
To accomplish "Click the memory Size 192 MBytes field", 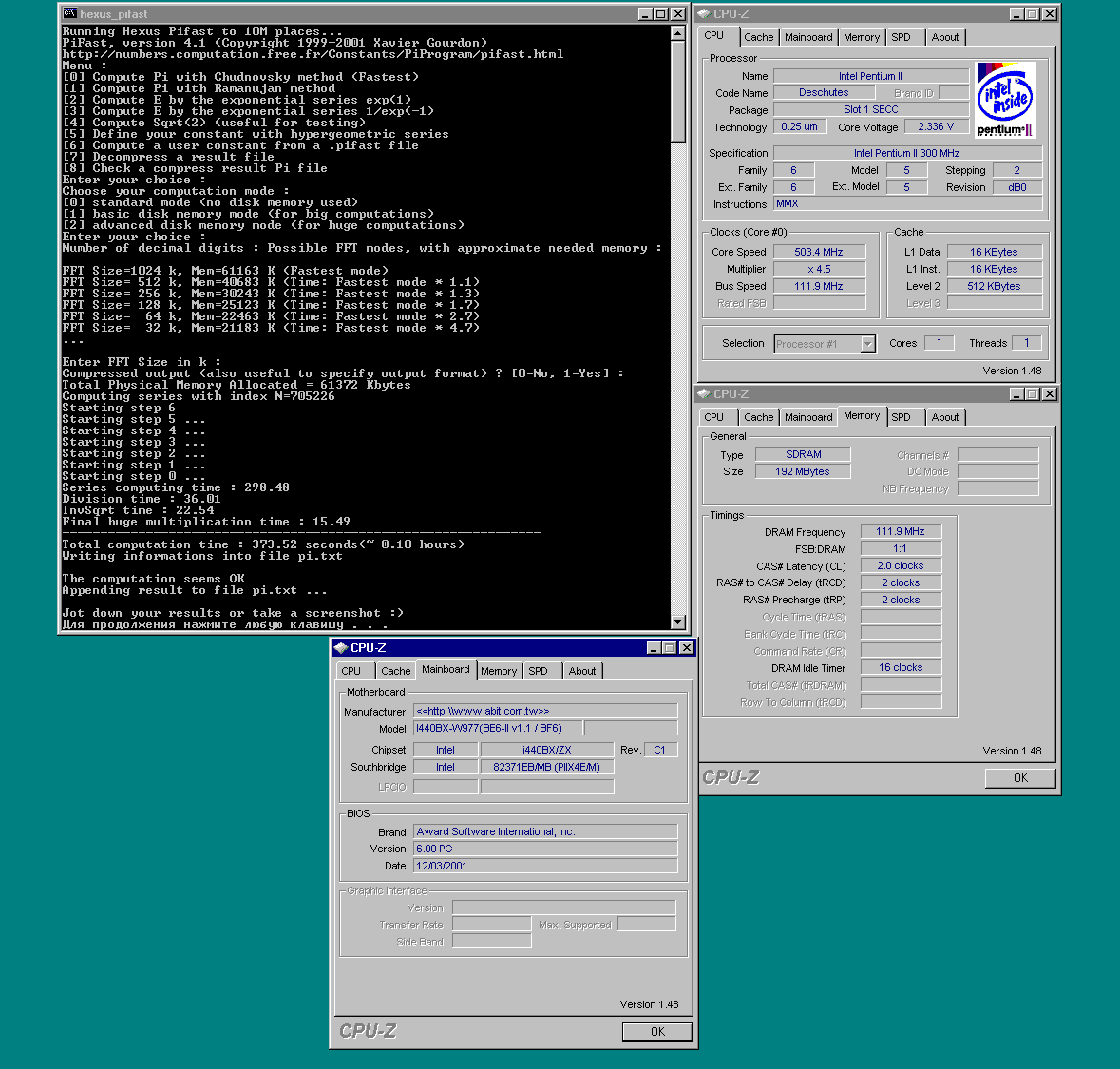I will click(803, 471).
